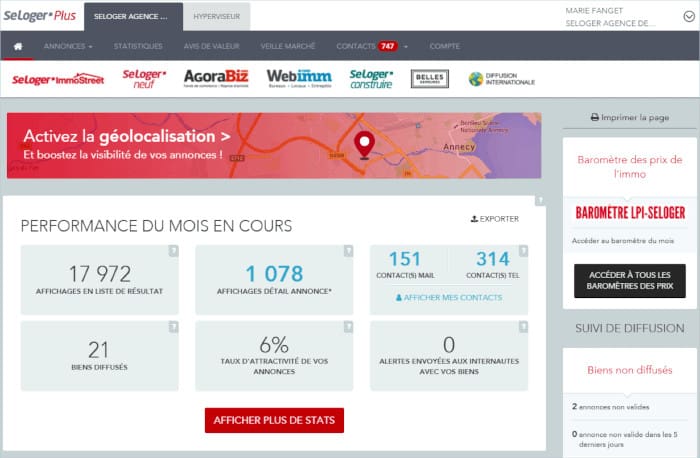Open SeLoger neuf portal logo
The height and width of the screenshot is (458, 700).
144,79
